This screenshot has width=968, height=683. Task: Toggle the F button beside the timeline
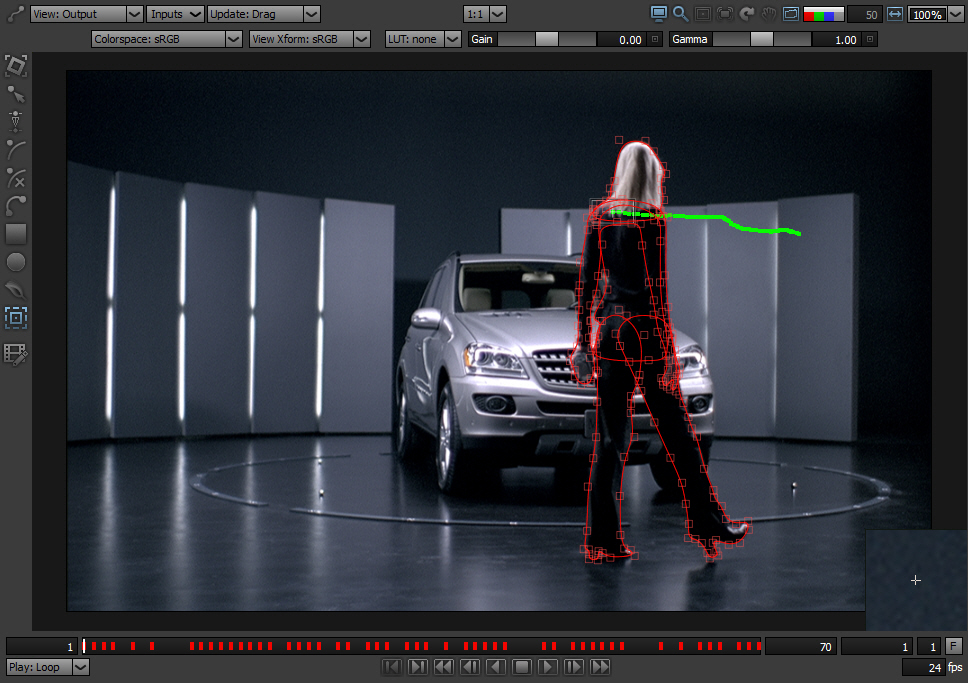point(954,646)
